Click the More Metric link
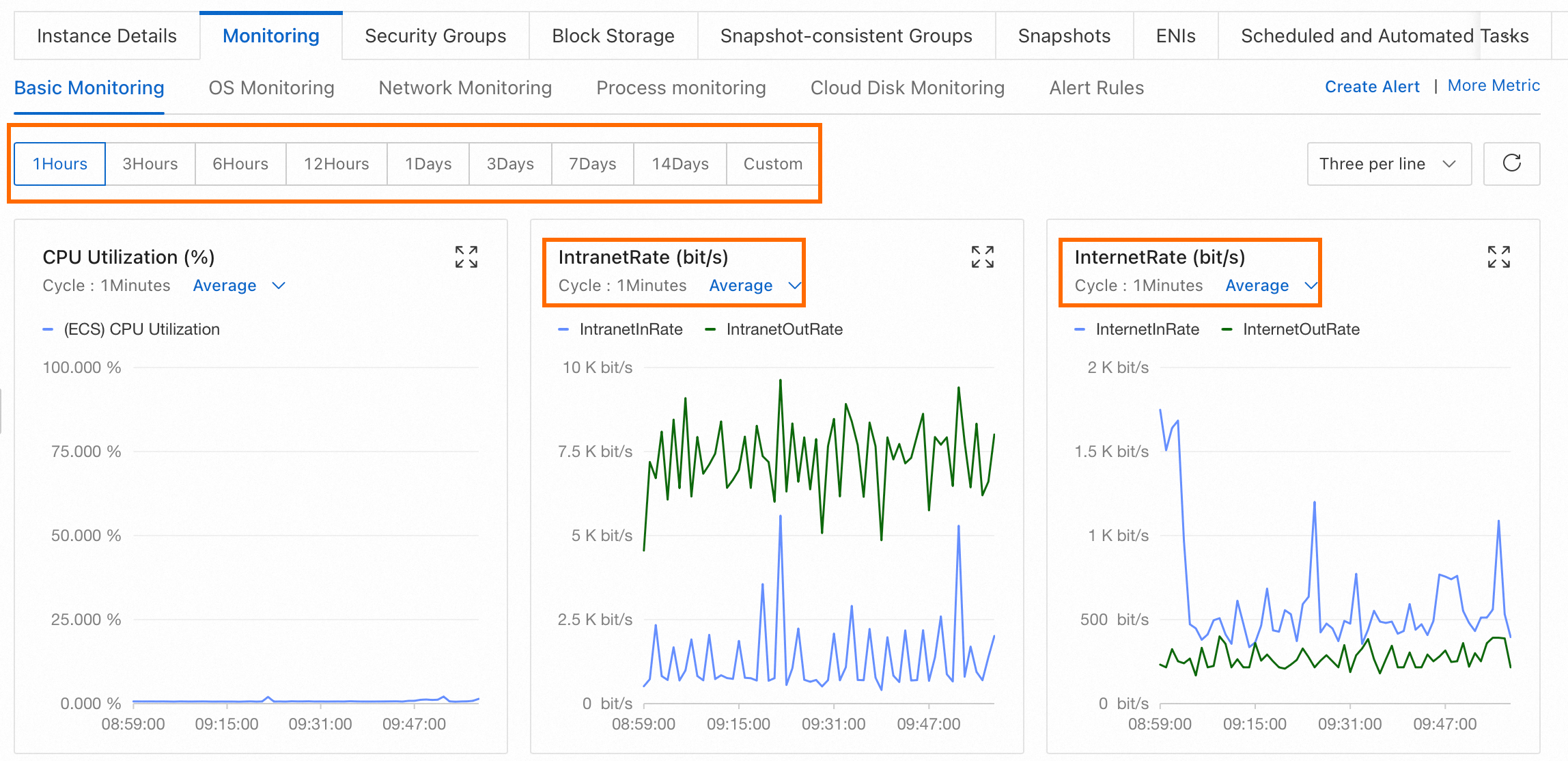The image size is (1568, 761). pyautogui.click(x=1493, y=85)
